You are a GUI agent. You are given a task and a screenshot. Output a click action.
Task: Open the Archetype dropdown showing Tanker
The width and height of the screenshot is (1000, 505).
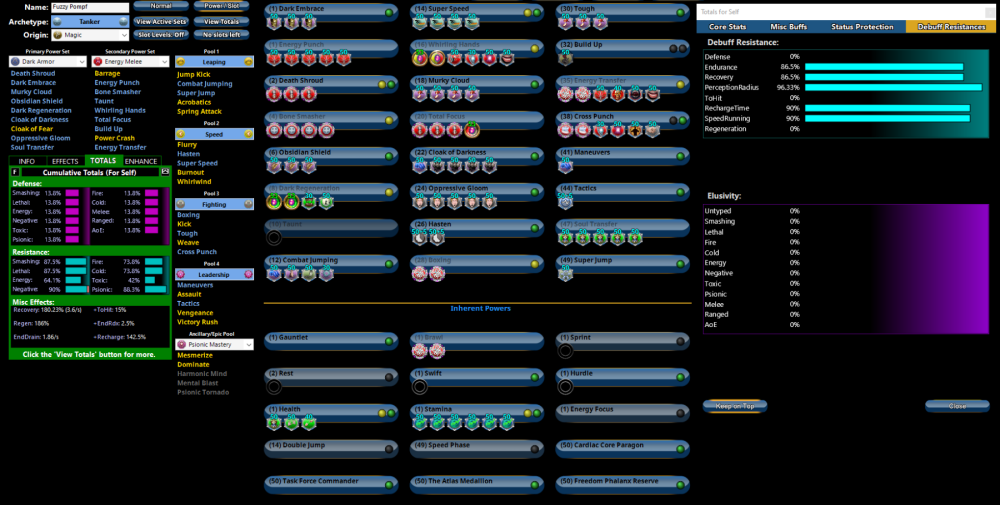(89, 20)
